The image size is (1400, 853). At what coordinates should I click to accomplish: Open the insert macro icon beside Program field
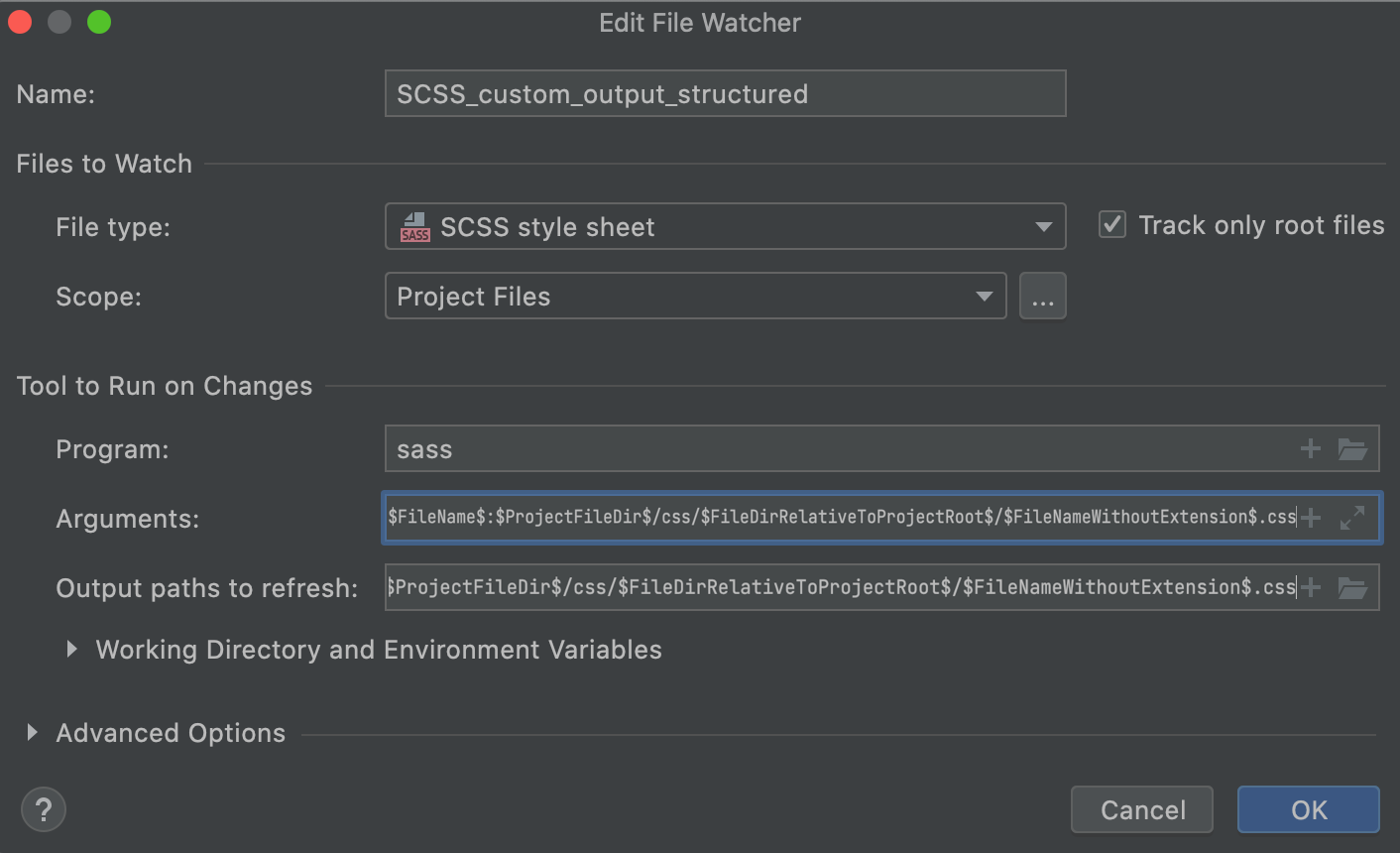1311,448
